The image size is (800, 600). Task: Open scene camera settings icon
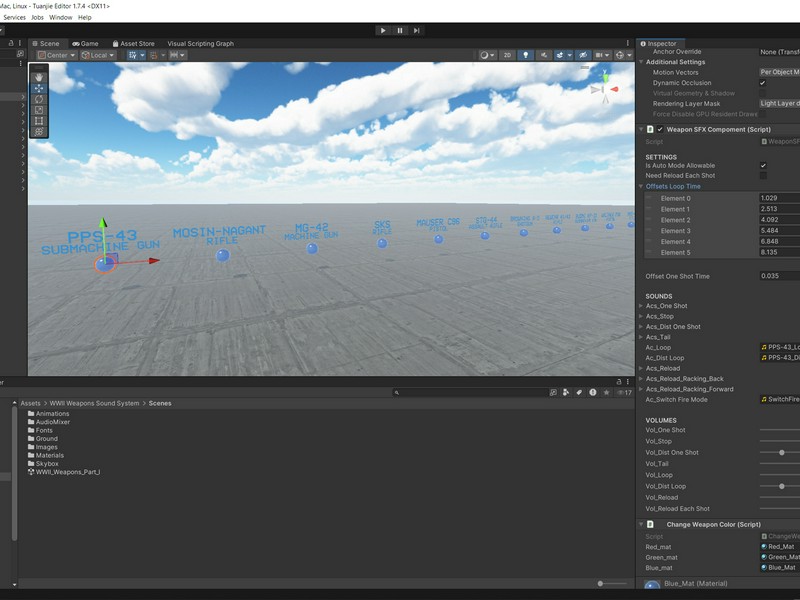click(599, 55)
